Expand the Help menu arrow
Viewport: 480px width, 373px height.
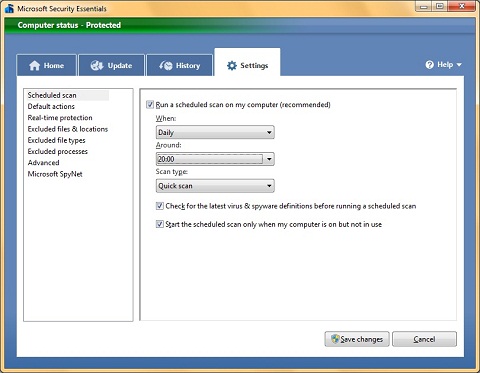(x=459, y=65)
